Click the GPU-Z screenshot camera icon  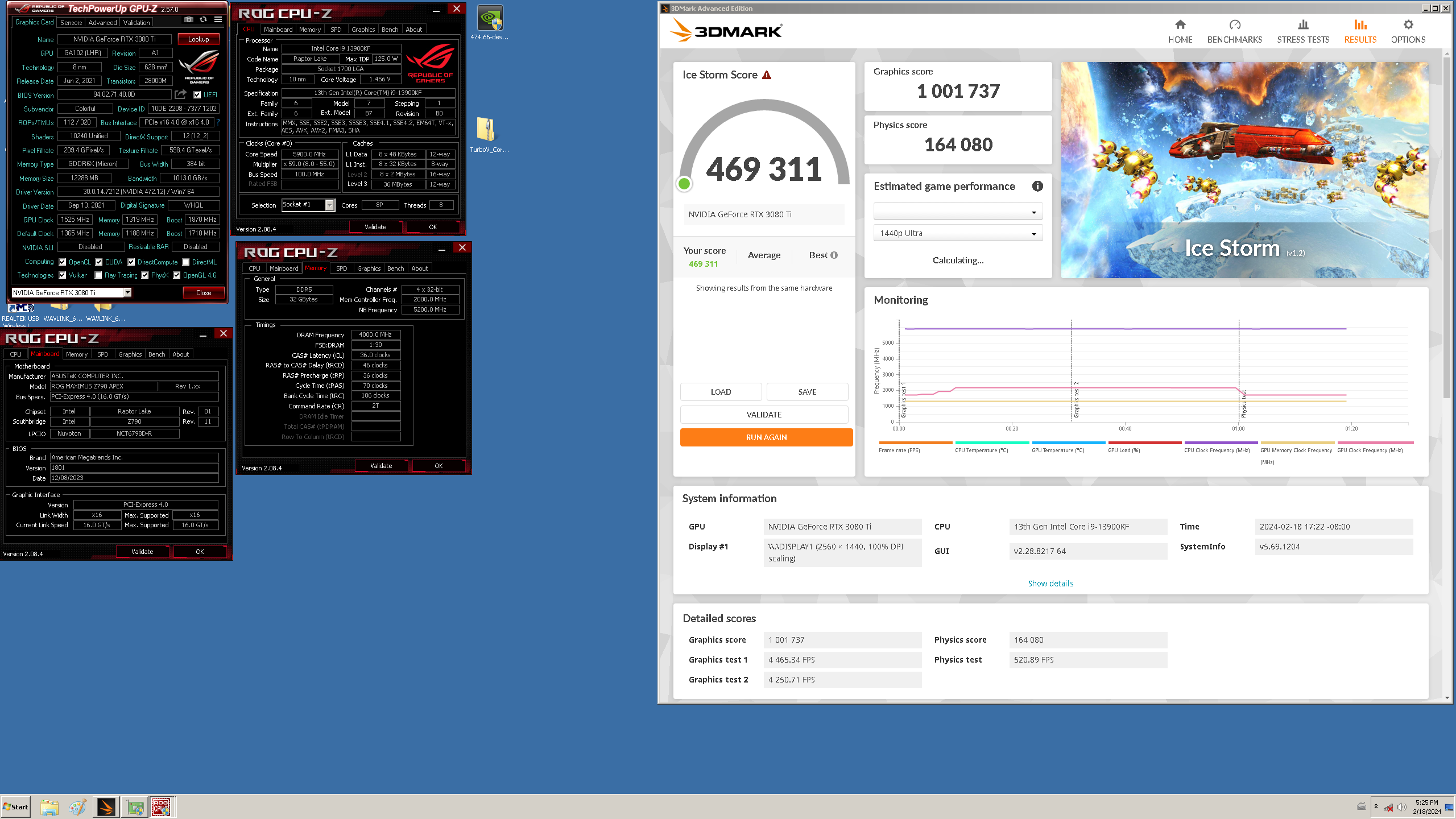(x=189, y=19)
